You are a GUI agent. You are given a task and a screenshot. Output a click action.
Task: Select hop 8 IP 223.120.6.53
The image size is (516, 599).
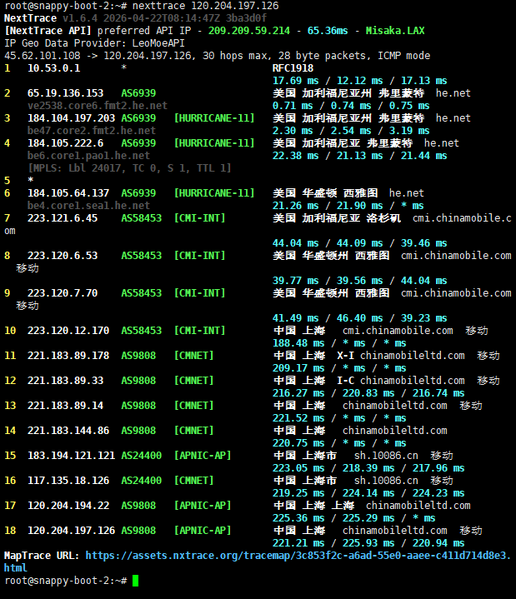click(63, 256)
